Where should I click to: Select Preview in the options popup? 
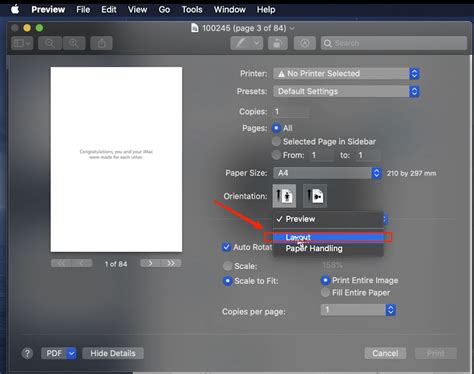(328, 219)
